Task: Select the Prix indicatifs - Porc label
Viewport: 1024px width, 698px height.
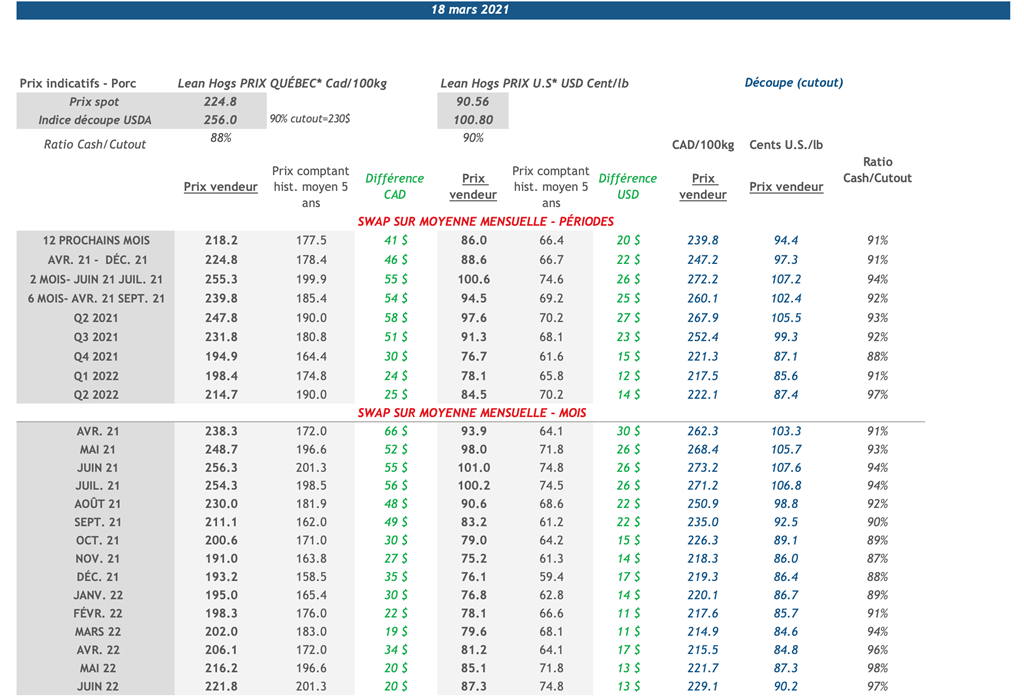Action: (78, 84)
